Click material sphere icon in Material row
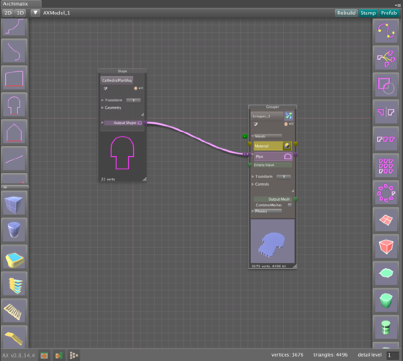The width and height of the screenshot is (403, 361). 287,146
